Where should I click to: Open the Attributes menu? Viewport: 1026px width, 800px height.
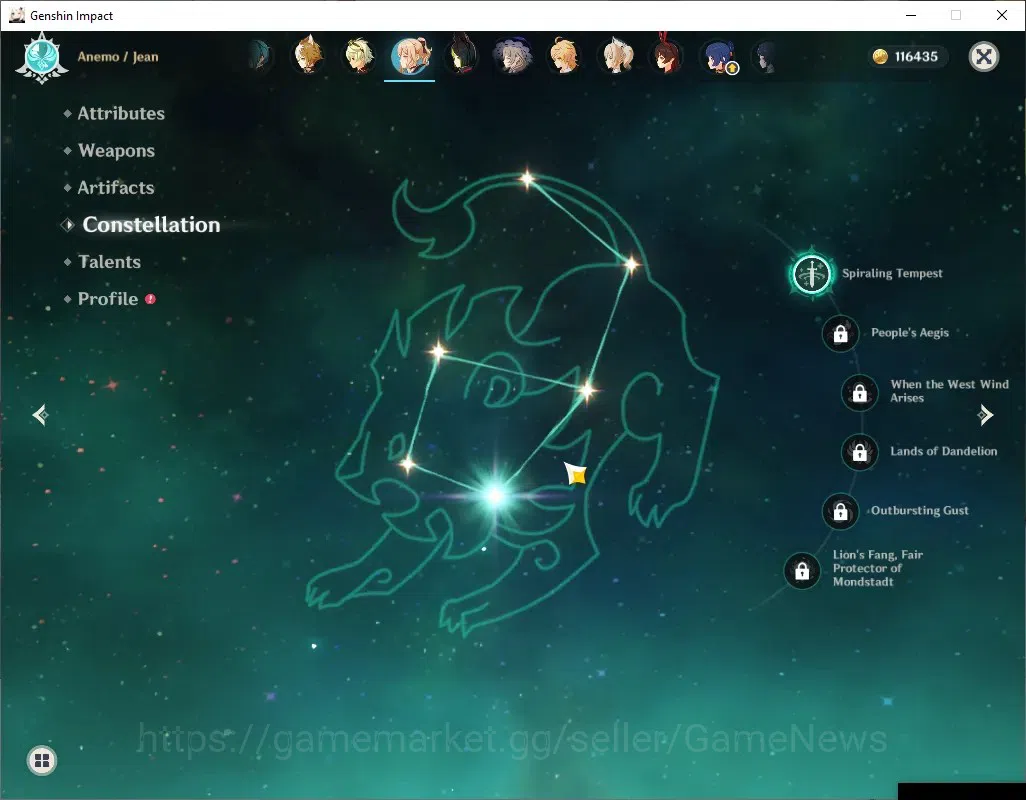(121, 113)
